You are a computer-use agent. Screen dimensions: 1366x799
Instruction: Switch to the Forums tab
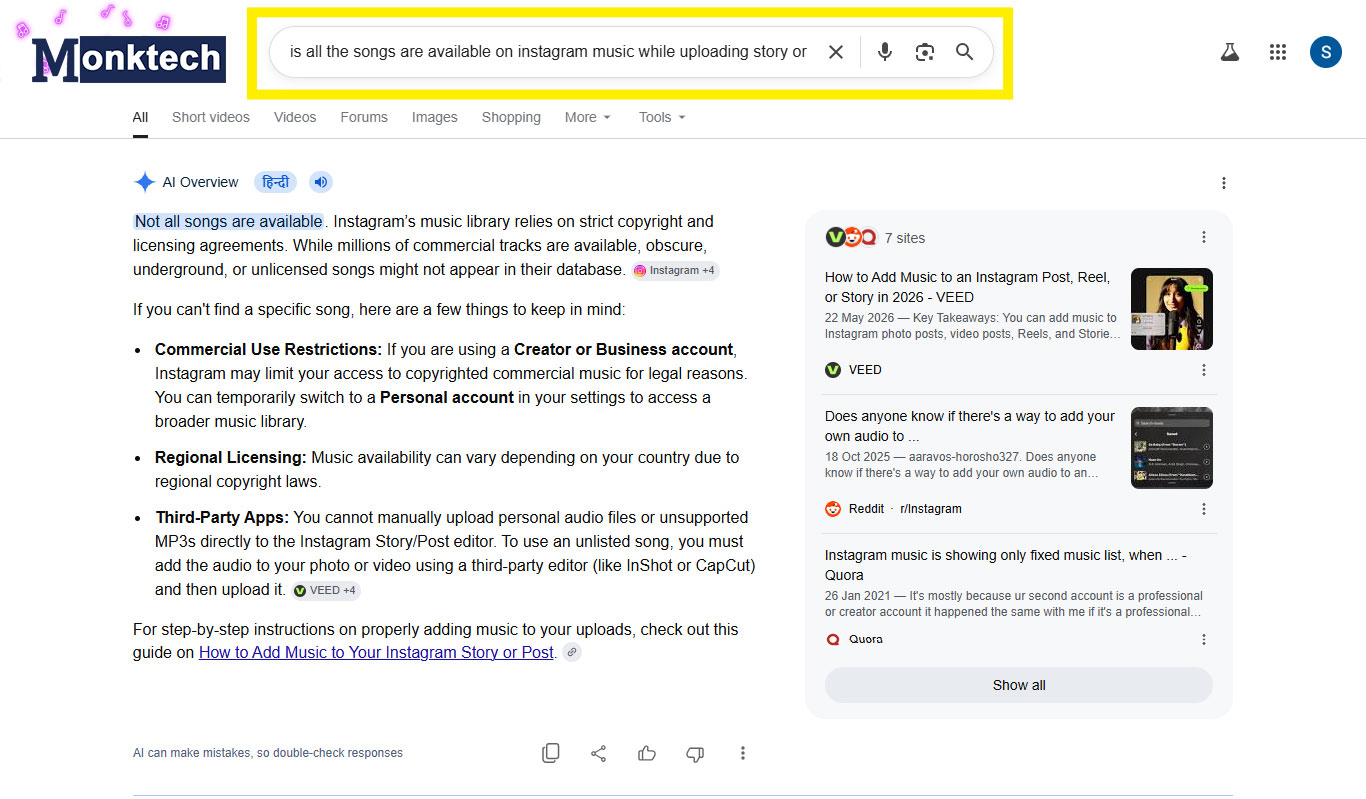pos(364,117)
